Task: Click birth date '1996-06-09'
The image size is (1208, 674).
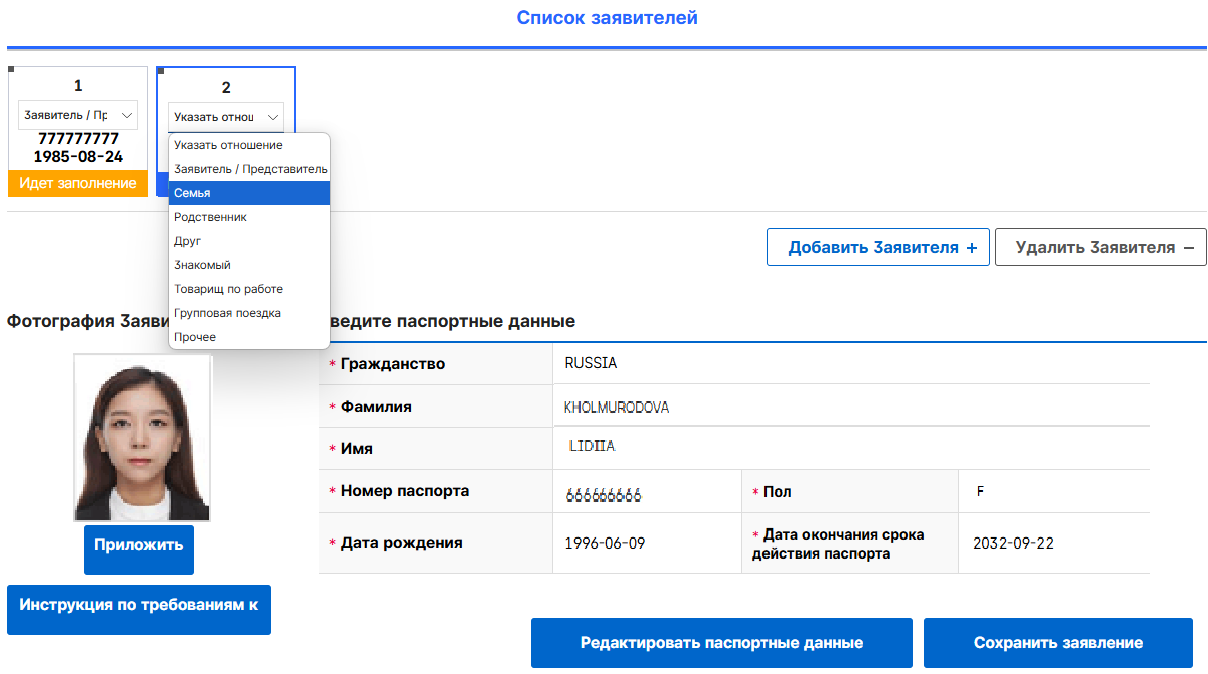Action: (x=605, y=544)
